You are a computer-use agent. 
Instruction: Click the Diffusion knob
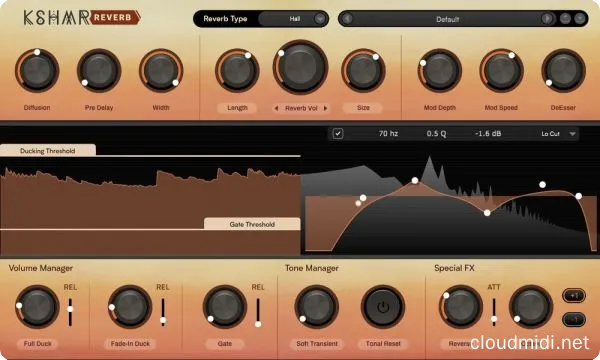37,71
